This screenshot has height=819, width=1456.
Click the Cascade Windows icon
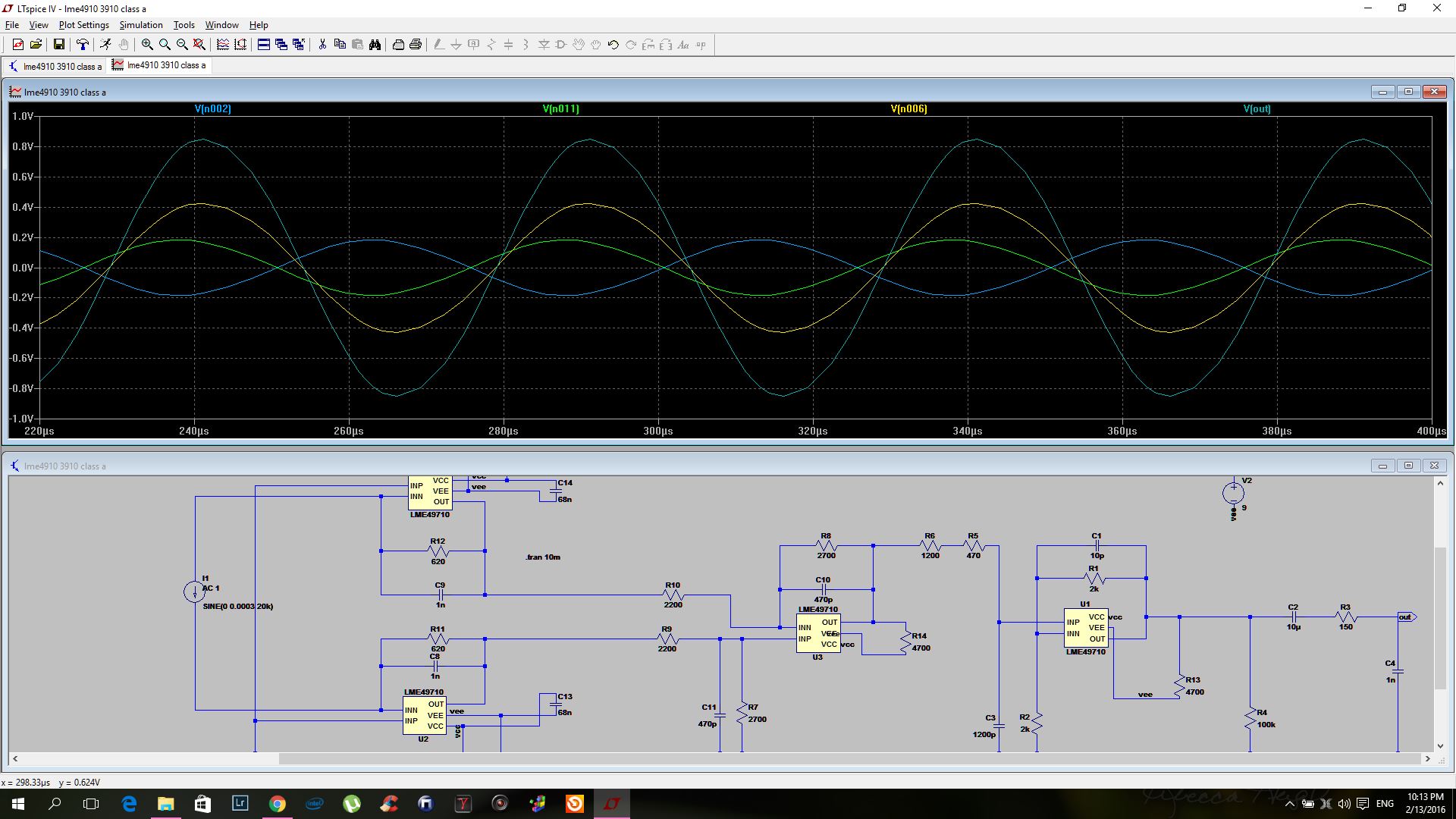pos(281,45)
